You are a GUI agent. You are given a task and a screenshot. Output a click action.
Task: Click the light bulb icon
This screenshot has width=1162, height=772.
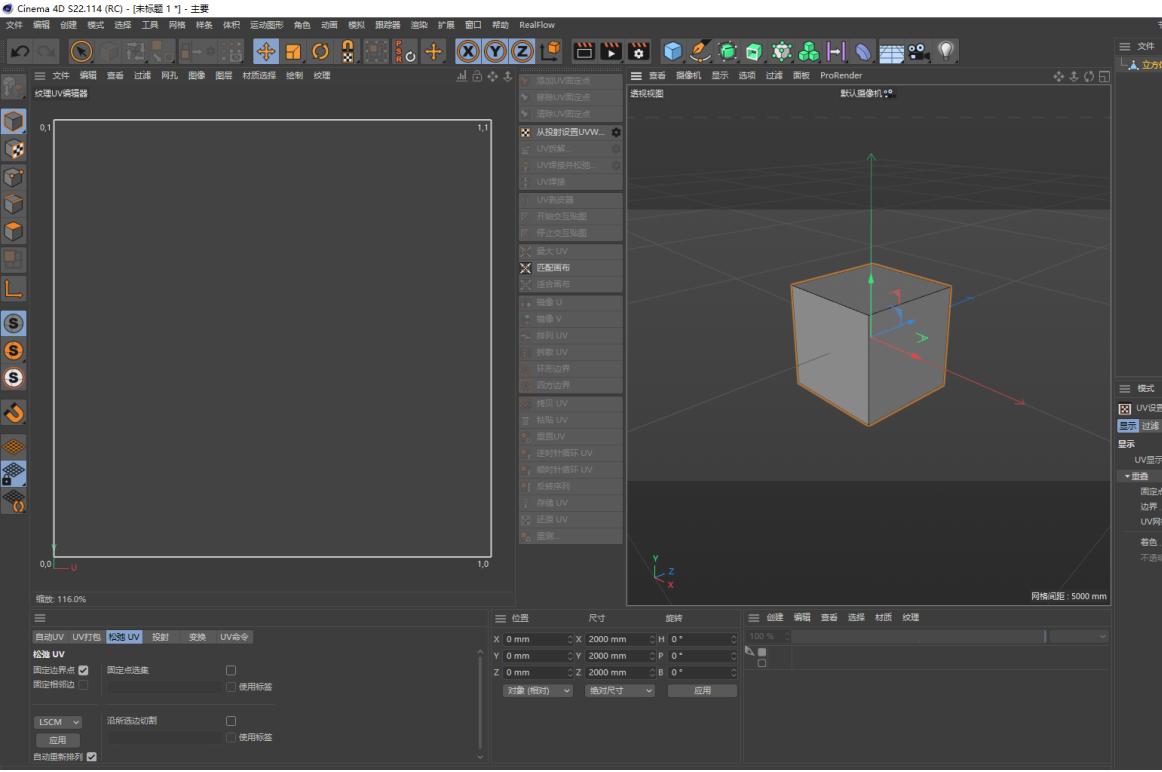(945, 51)
